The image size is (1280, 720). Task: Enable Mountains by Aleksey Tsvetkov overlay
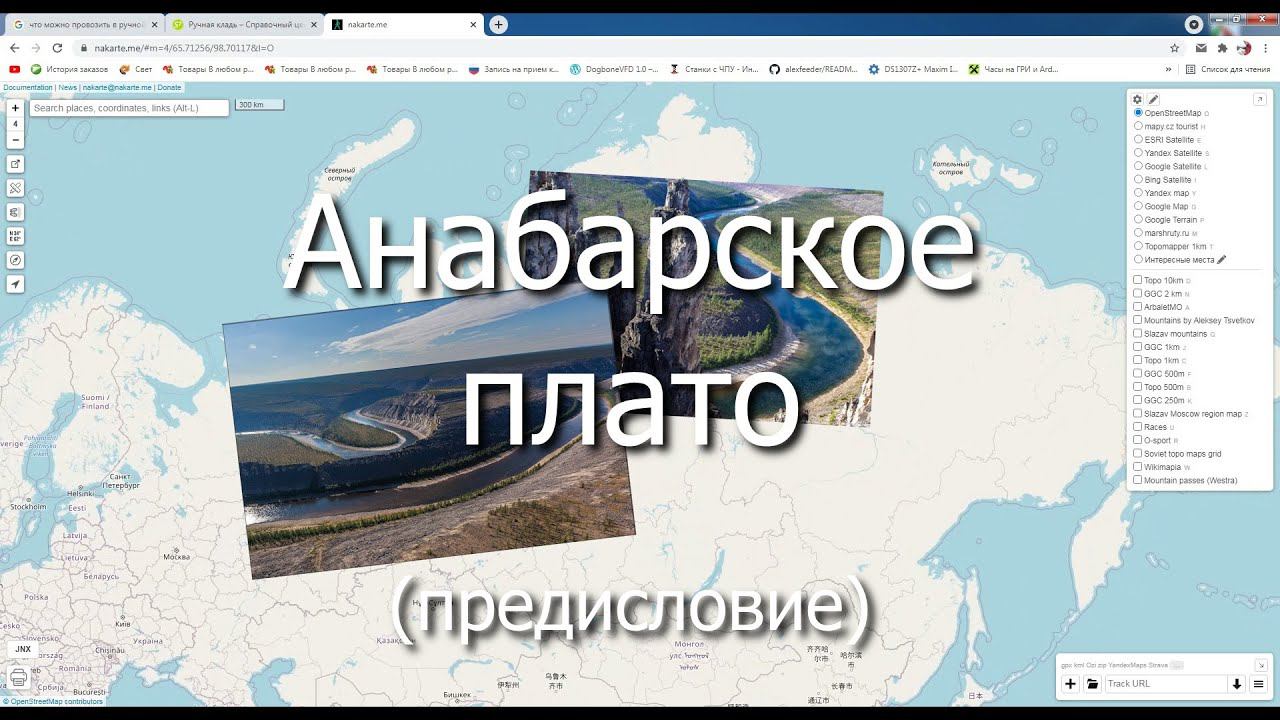(1137, 320)
